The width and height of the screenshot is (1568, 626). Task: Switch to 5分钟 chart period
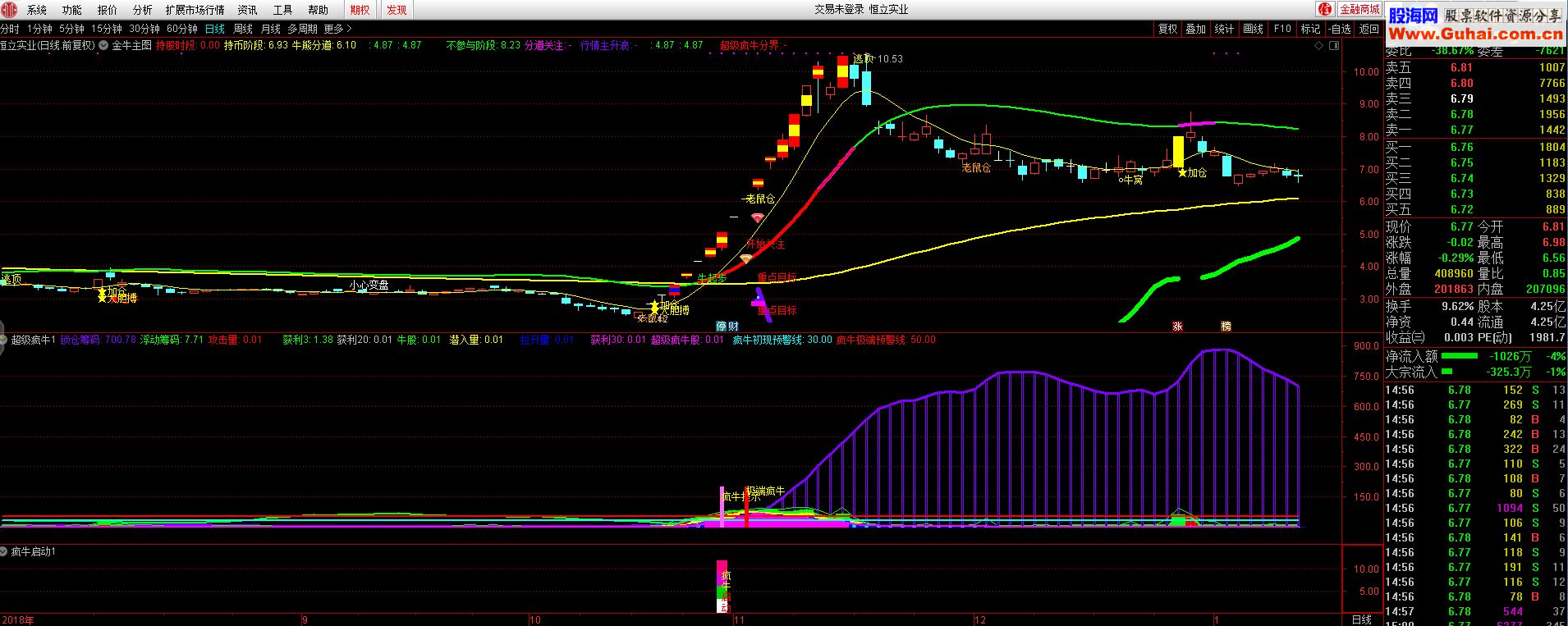[x=71, y=29]
